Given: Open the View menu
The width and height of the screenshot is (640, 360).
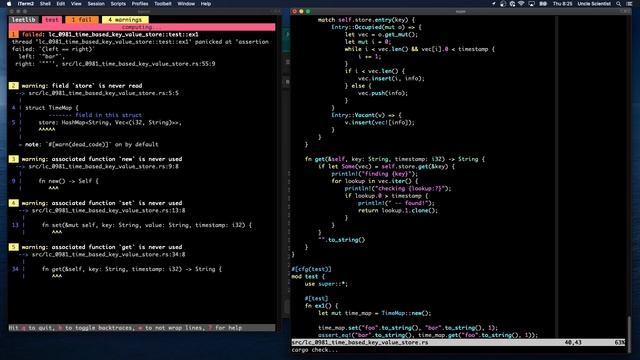Looking at the screenshot, I should click(x=76, y=4).
